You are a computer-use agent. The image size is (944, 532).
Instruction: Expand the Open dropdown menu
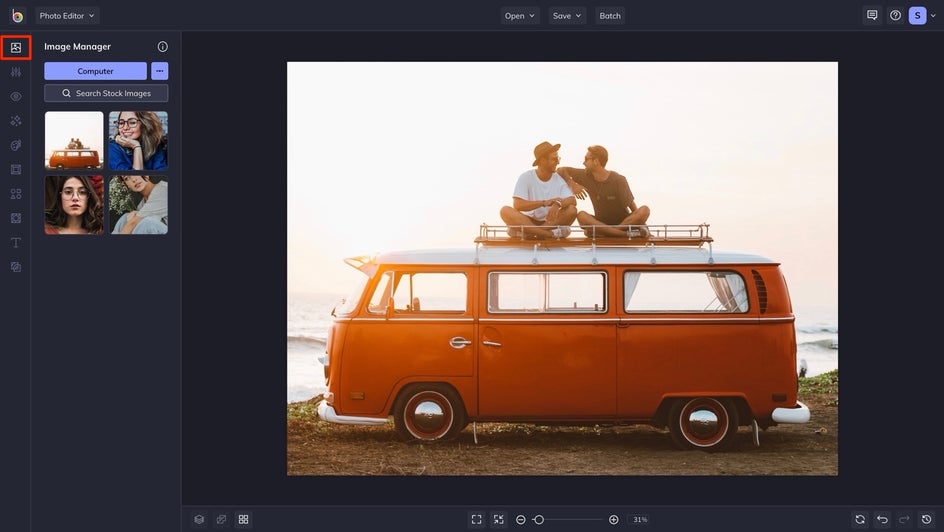point(520,16)
